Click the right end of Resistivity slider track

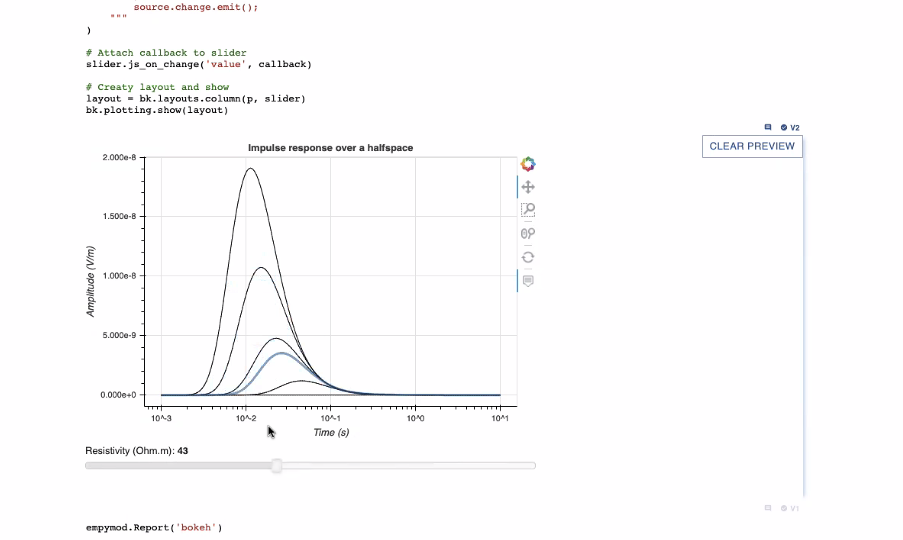(532, 466)
